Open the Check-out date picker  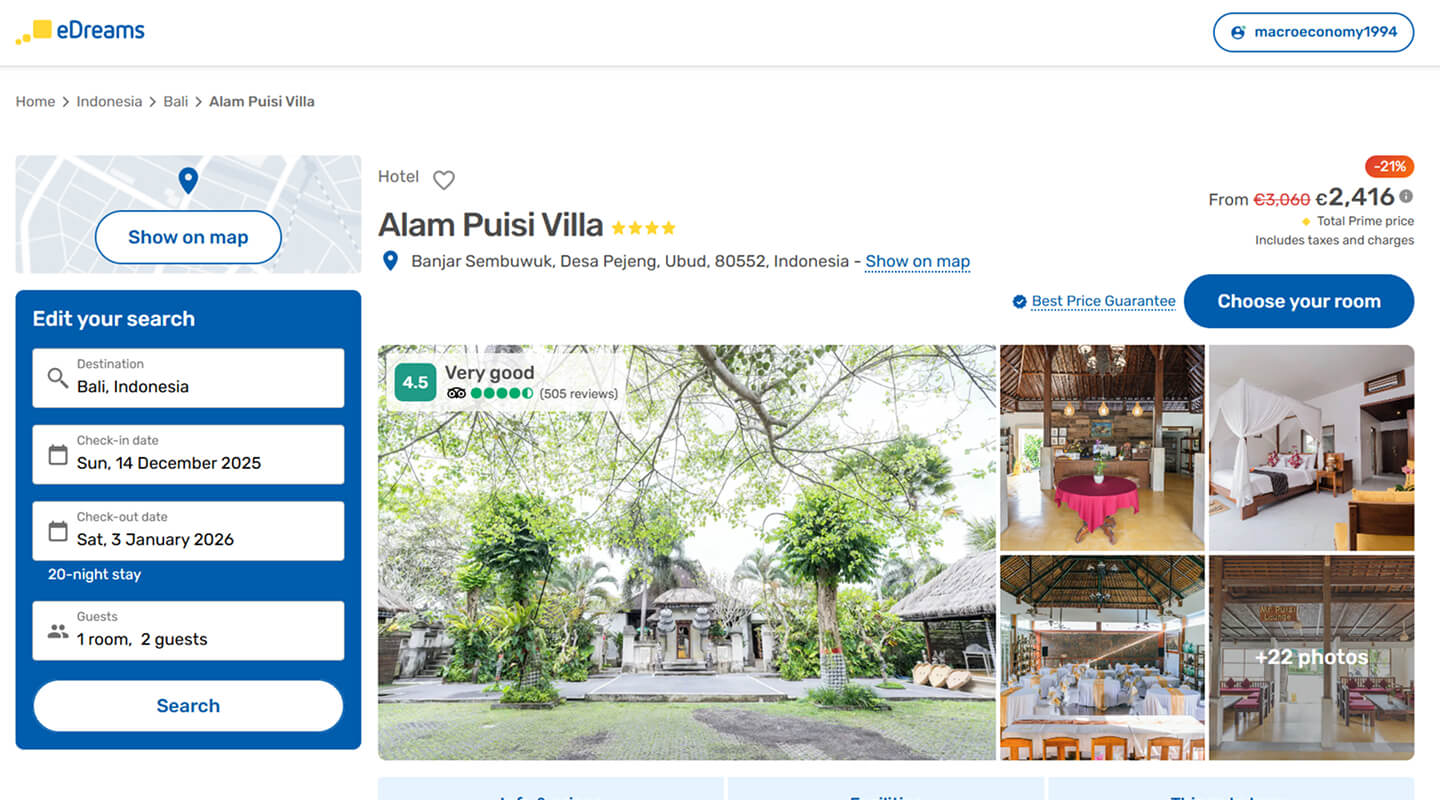[188, 530]
